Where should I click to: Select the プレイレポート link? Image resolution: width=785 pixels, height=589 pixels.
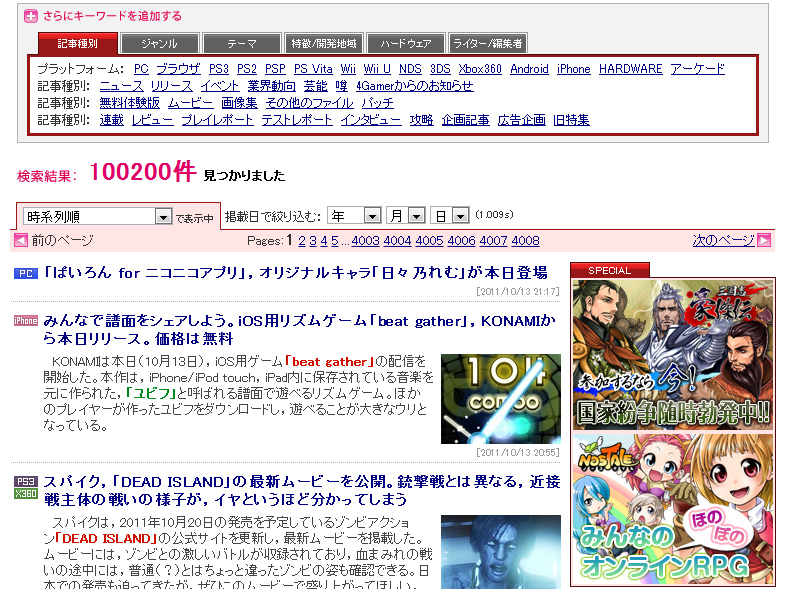point(217,120)
